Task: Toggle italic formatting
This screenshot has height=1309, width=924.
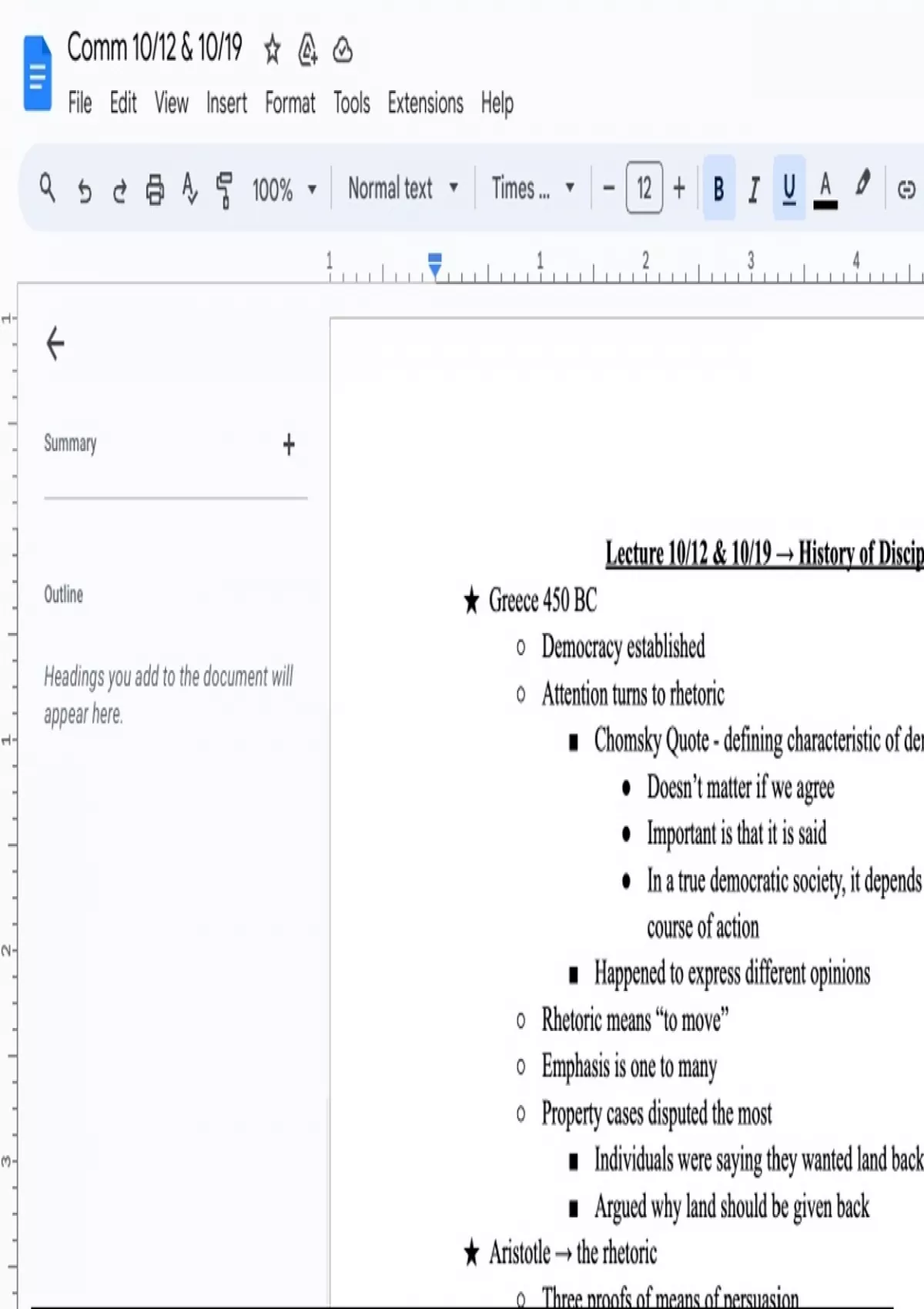Action: 754,189
